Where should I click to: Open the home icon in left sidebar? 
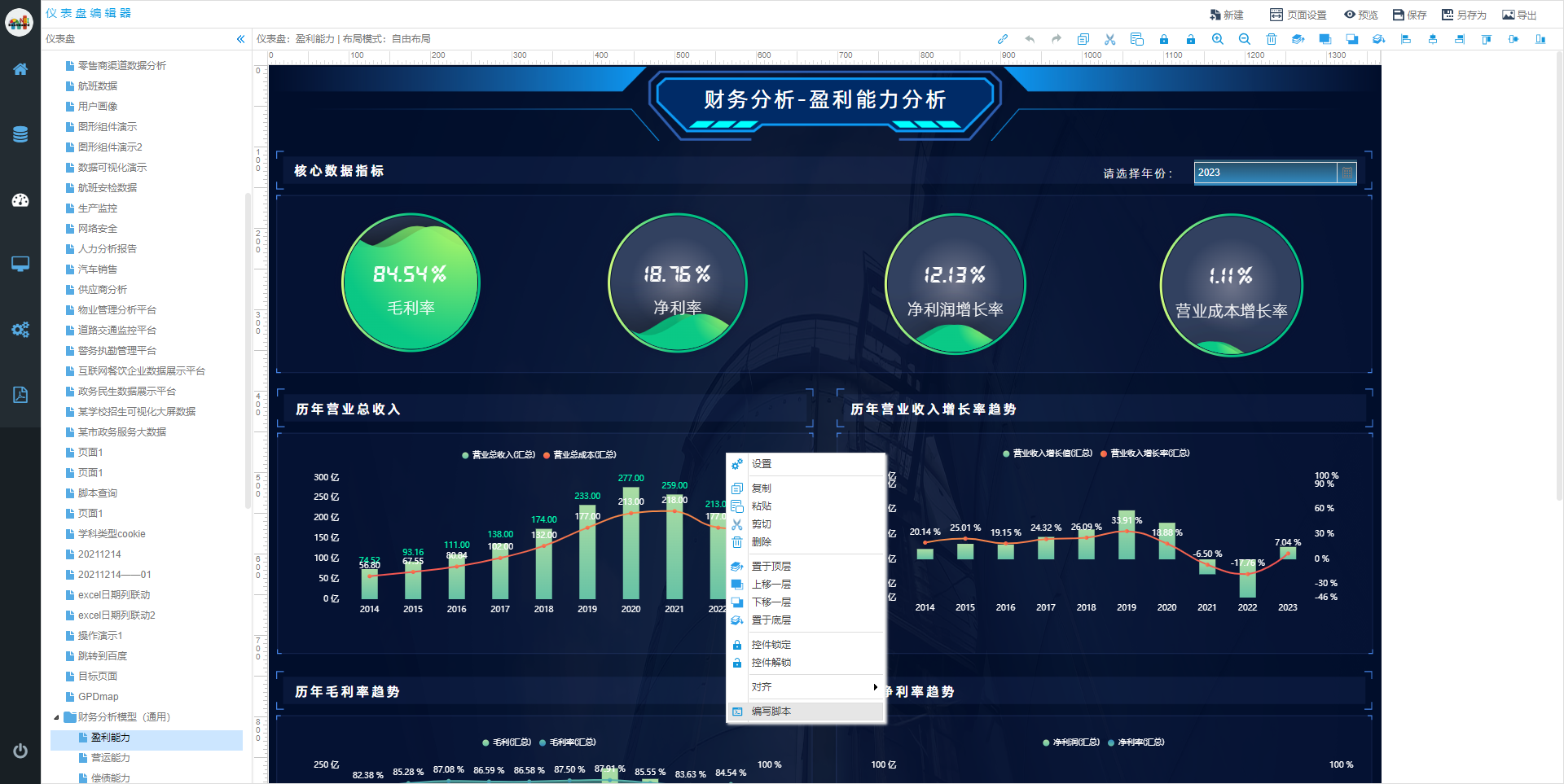20,69
